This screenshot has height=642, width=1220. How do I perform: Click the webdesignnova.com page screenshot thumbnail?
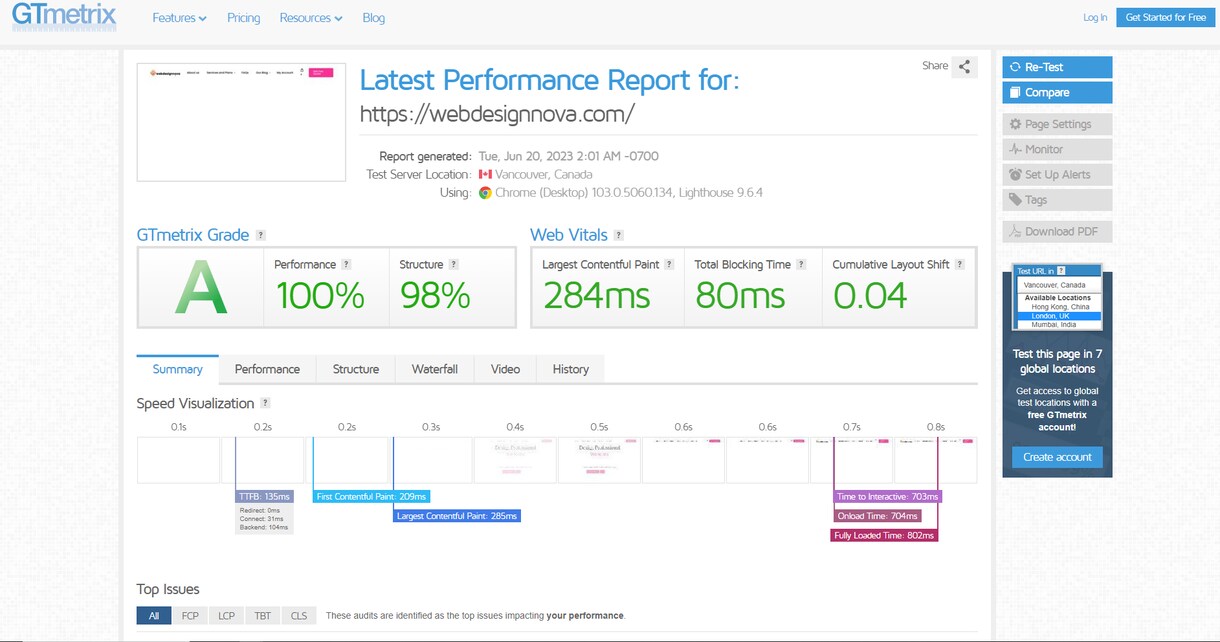[241, 122]
